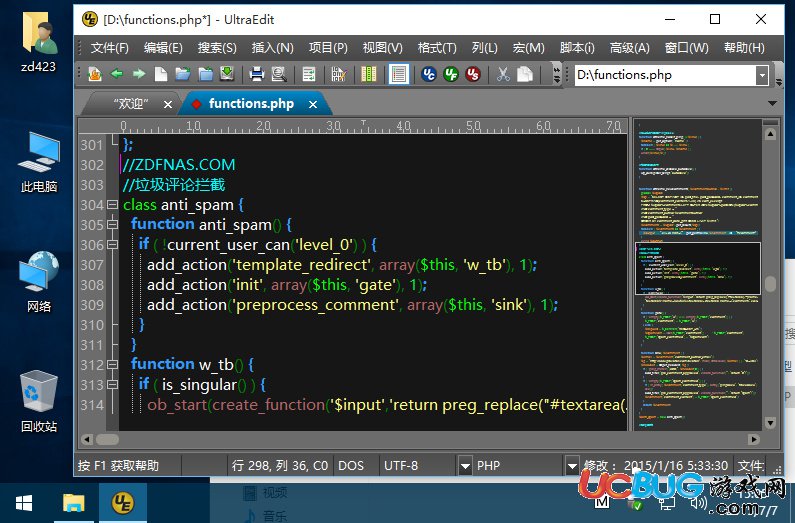Toggle hex edit mode icon
Viewport: 795px width, 523px height.
[339, 74]
